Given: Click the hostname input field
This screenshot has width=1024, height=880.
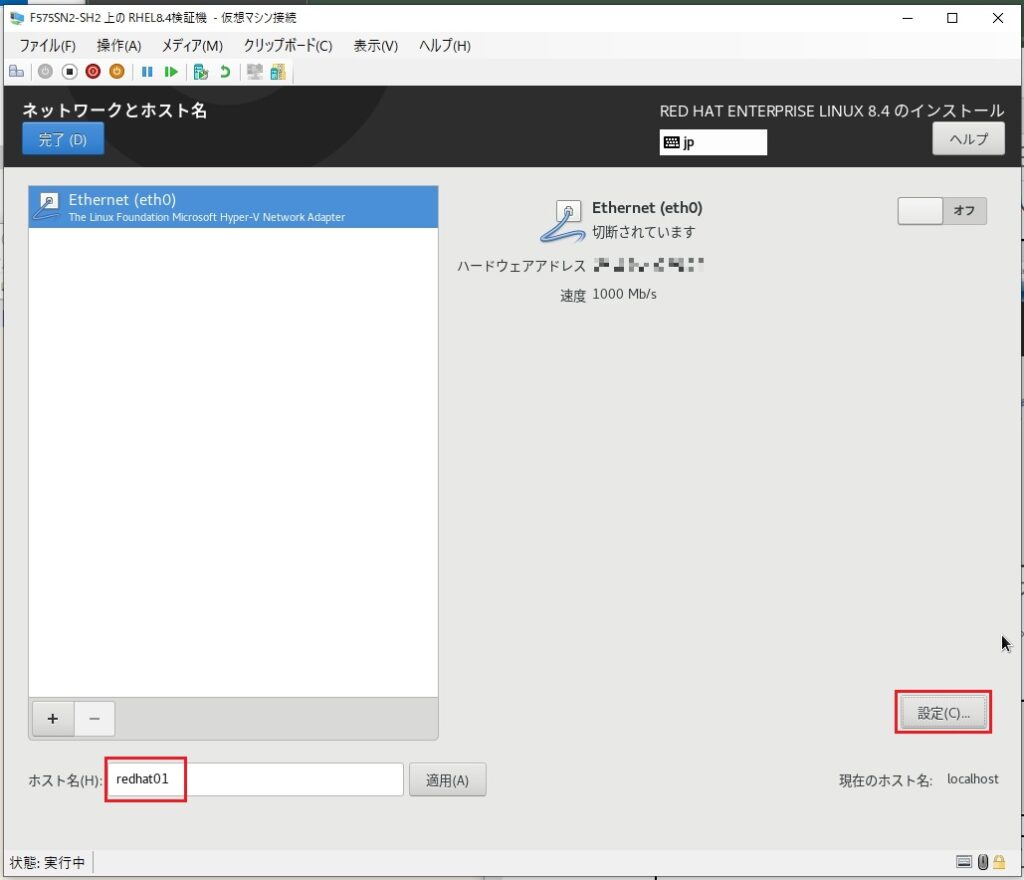Looking at the screenshot, I should [x=255, y=779].
